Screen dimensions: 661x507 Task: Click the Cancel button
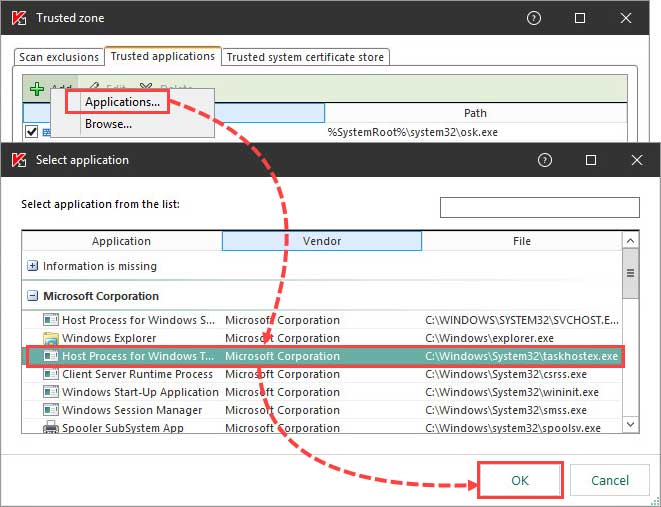point(610,480)
